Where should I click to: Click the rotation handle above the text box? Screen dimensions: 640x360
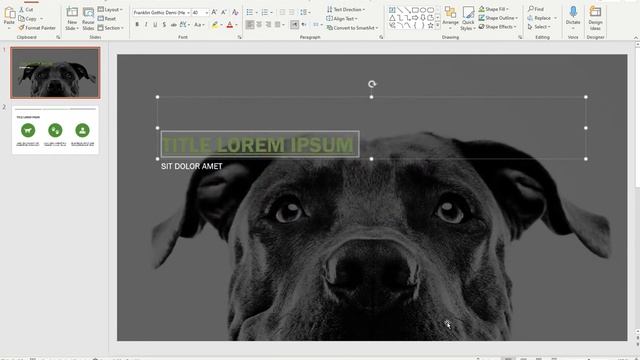click(371, 84)
